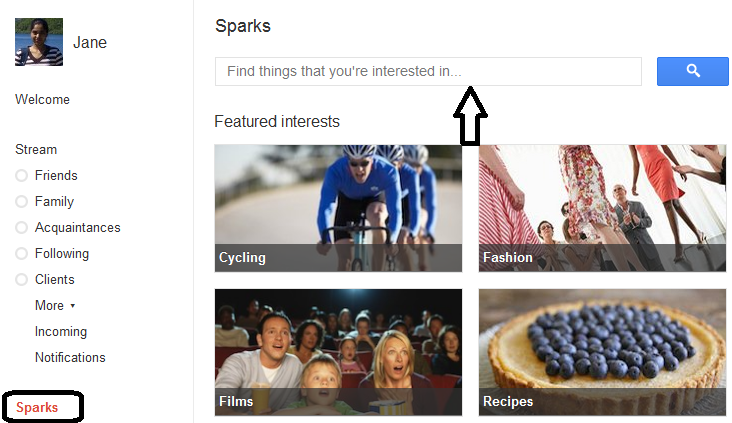
Task: Select the Clients circle radio button
Action: point(21,280)
